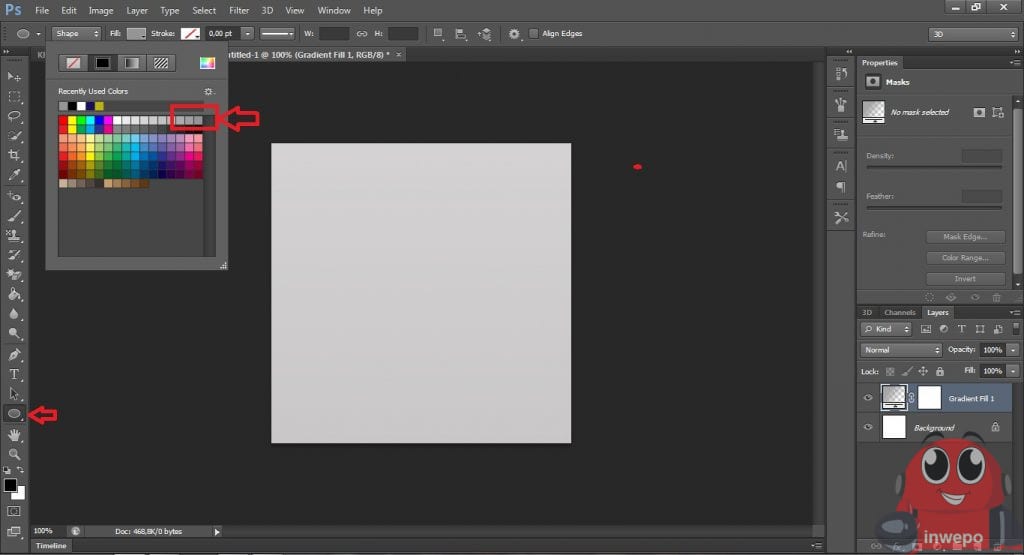This screenshot has width=1024, height=555.
Task: Open the Filter menu
Action: [x=239, y=10]
